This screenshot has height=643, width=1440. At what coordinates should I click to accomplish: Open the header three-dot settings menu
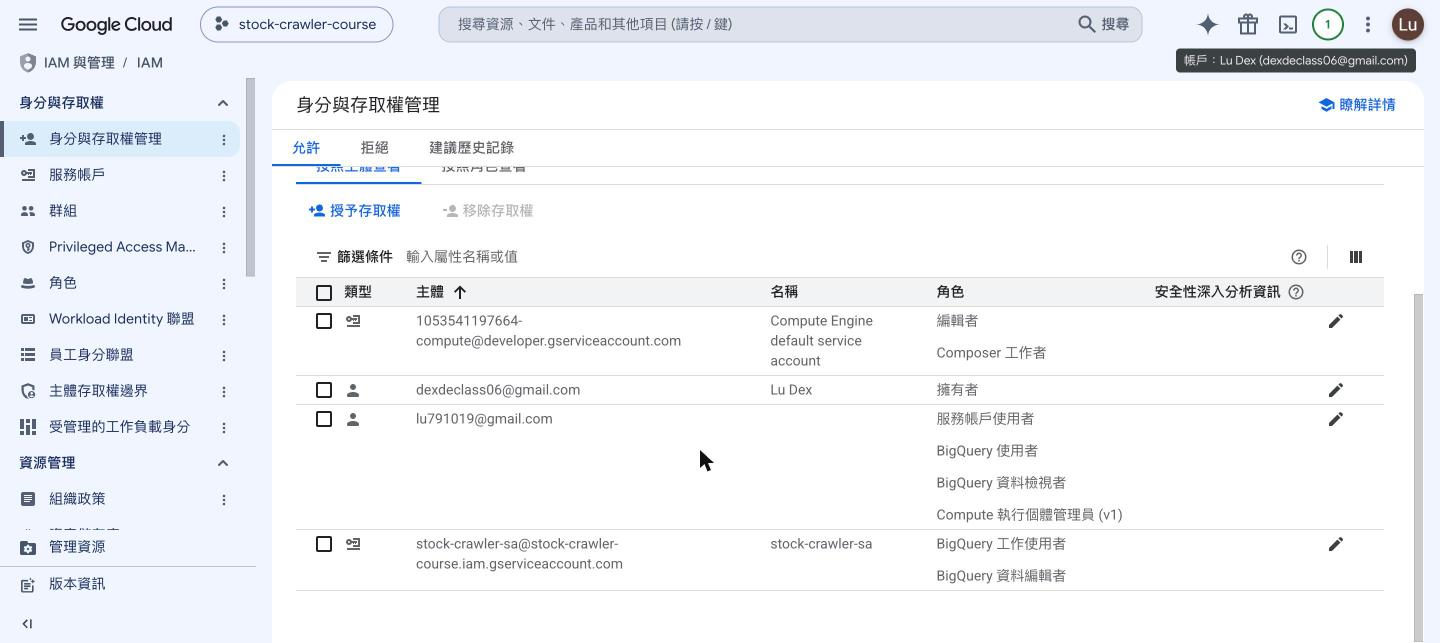pyautogui.click(x=1368, y=24)
